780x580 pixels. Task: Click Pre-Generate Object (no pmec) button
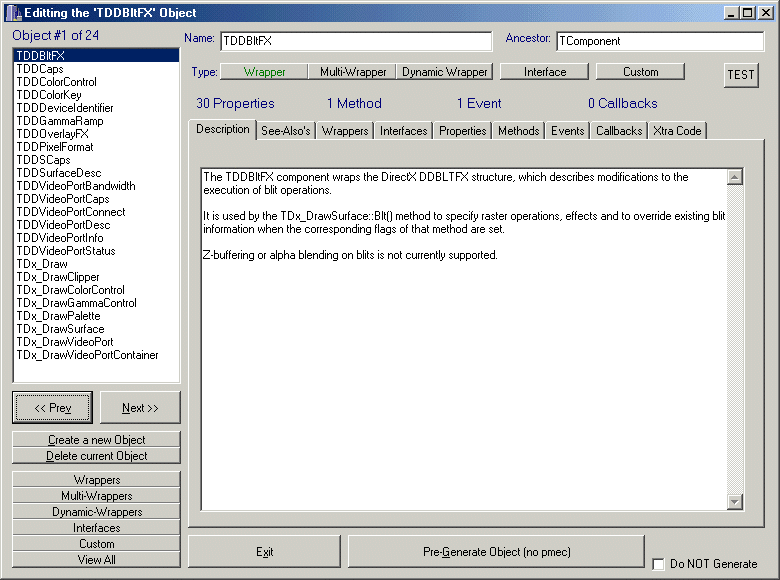[496, 552]
